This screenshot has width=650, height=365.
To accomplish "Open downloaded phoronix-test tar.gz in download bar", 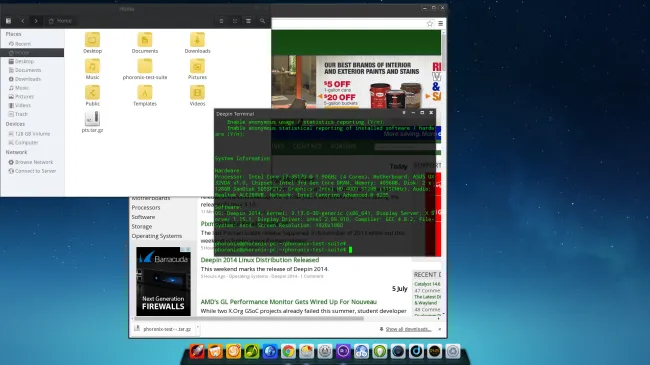I will tap(163, 329).
